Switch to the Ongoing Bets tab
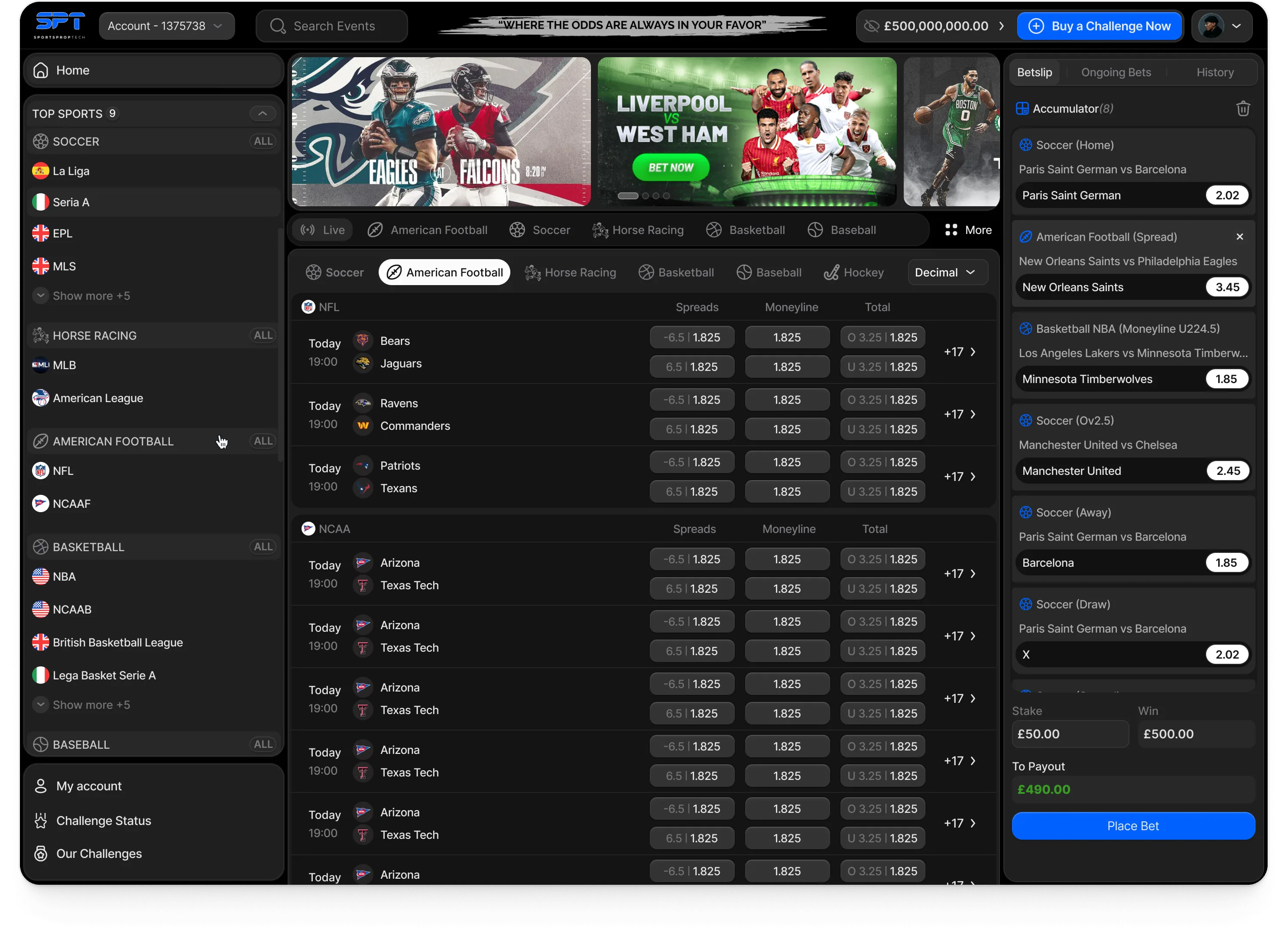Screen dimensions: 1288x945 pos(1116,73)
